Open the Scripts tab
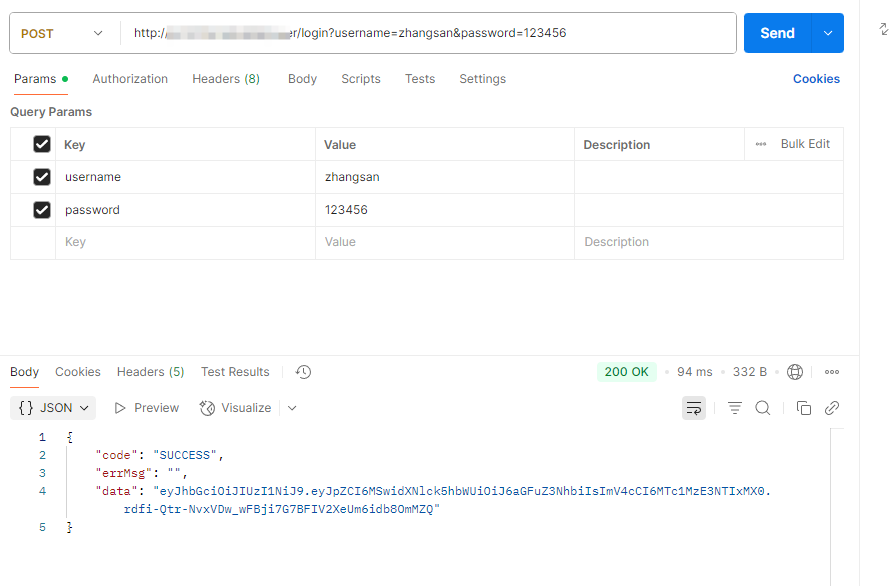The height and width of the screenshot is (586, 889). coord(361,79)
